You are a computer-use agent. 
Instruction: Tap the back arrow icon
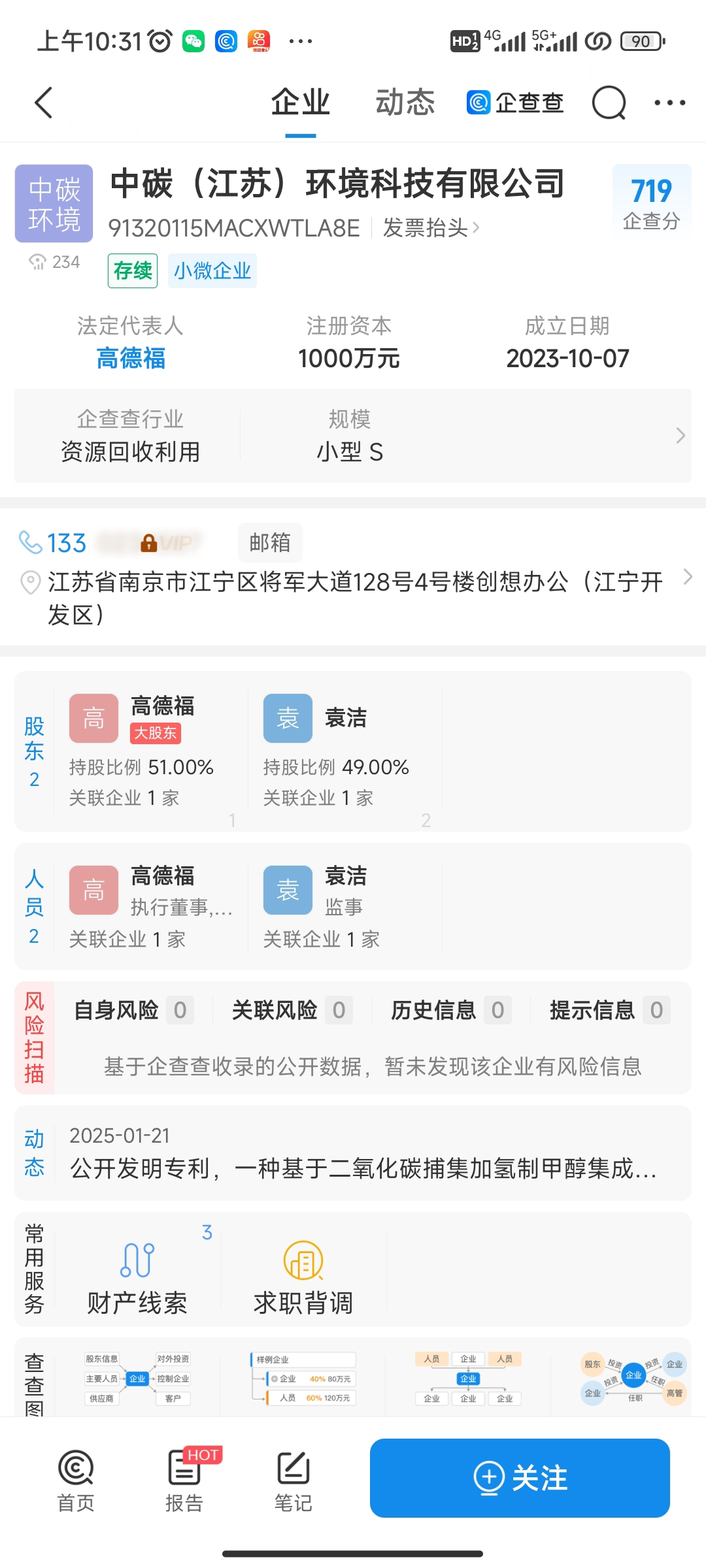(x=43, y=103)
